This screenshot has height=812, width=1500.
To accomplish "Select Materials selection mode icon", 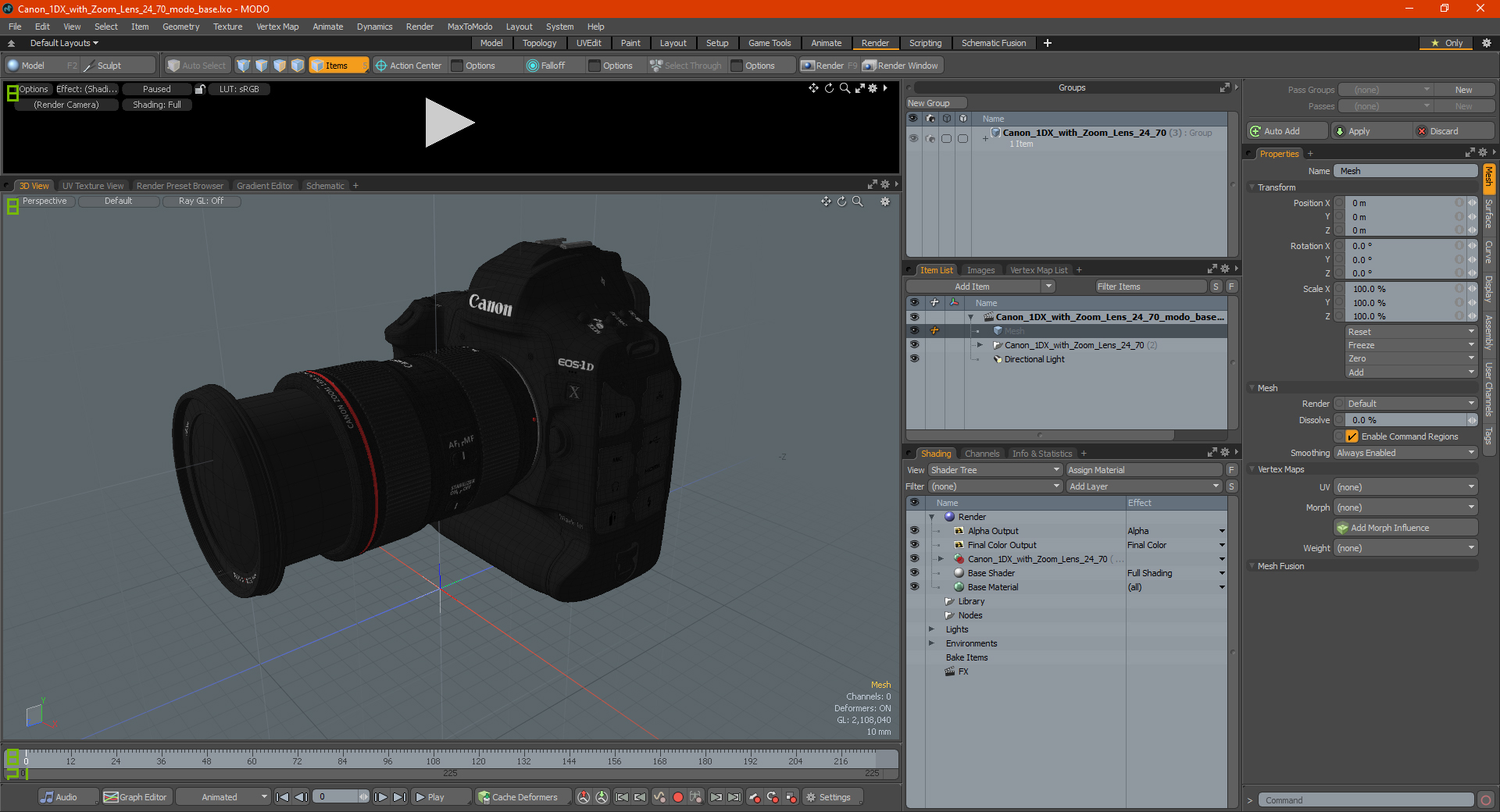I will point(298,66).
